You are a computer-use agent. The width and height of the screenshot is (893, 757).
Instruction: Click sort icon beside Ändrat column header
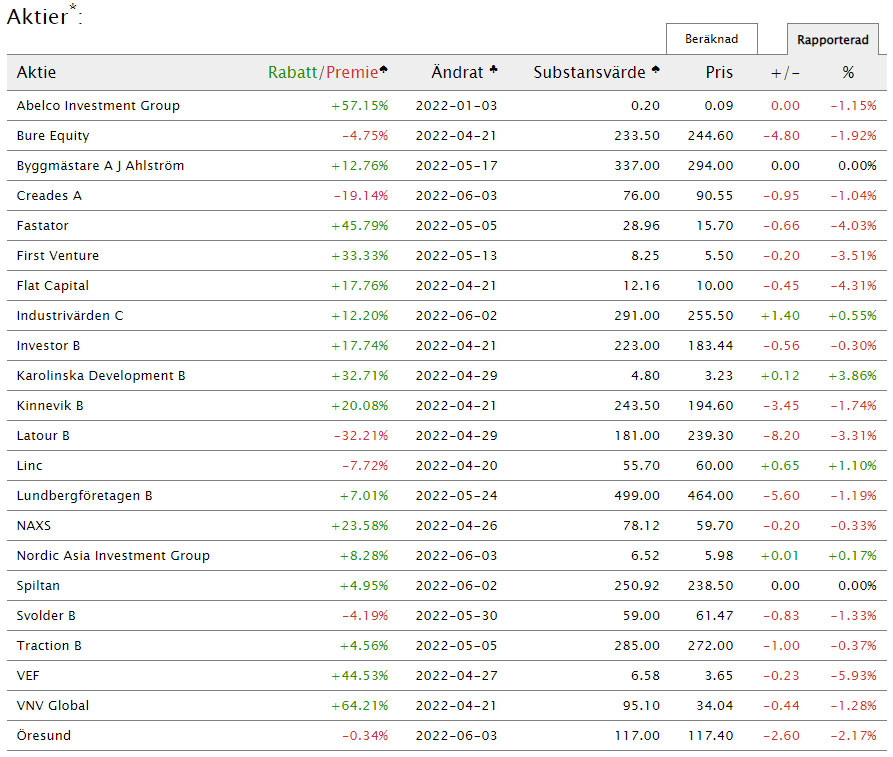coord(494,71)
